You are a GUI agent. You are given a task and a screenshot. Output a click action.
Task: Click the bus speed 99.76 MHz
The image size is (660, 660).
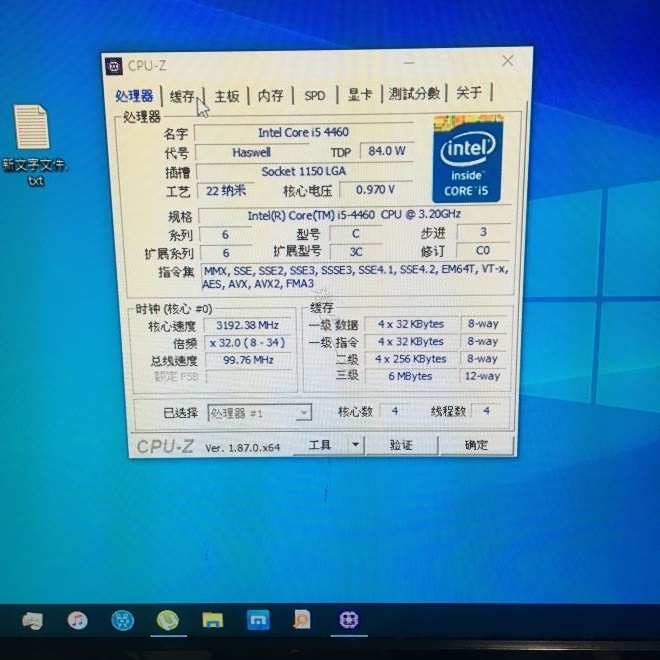pos(248,360)
